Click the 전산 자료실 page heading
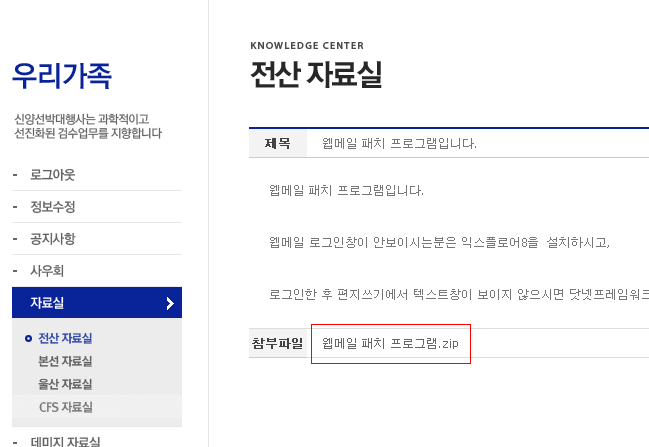The height and width of the screenshot is (447, 649). coord(316,74)
